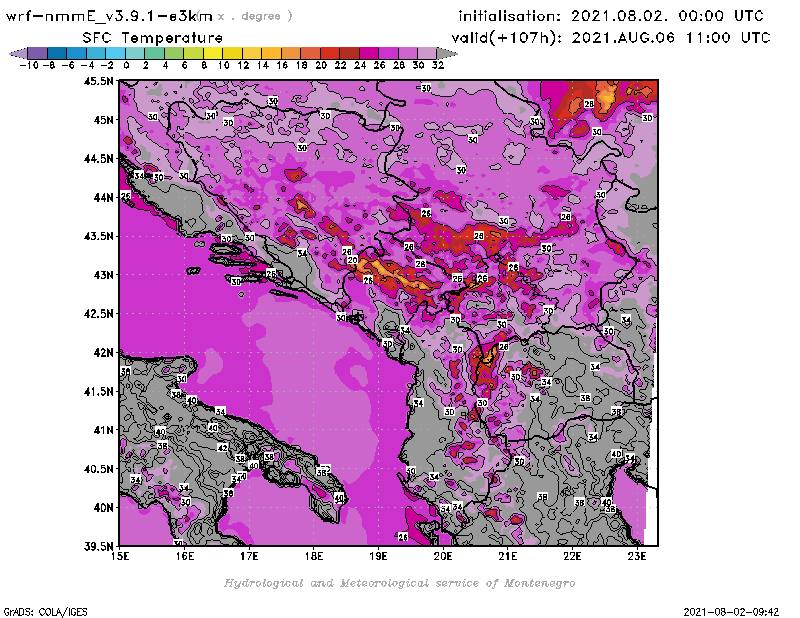Viewport: 800px width, 618px height.
Task: Click the latitude label '43.5N'
Action: [98, 236]
